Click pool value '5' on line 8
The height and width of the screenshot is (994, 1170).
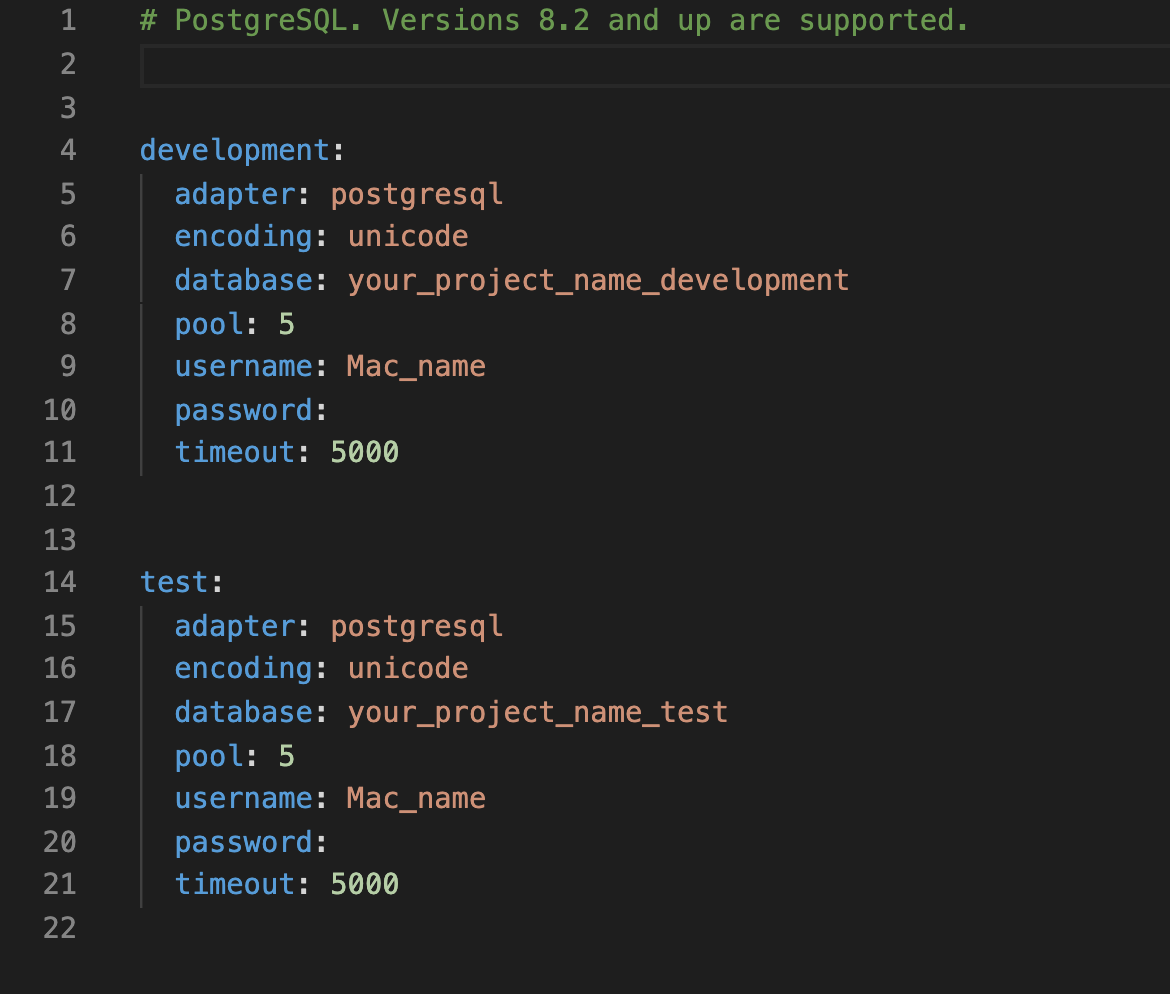(x=287, y=325)
